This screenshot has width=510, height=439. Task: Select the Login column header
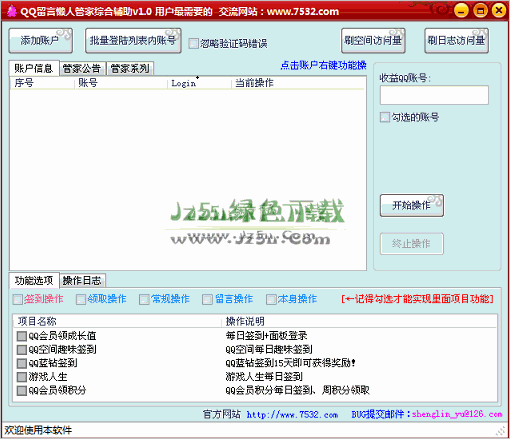(199, 83)
